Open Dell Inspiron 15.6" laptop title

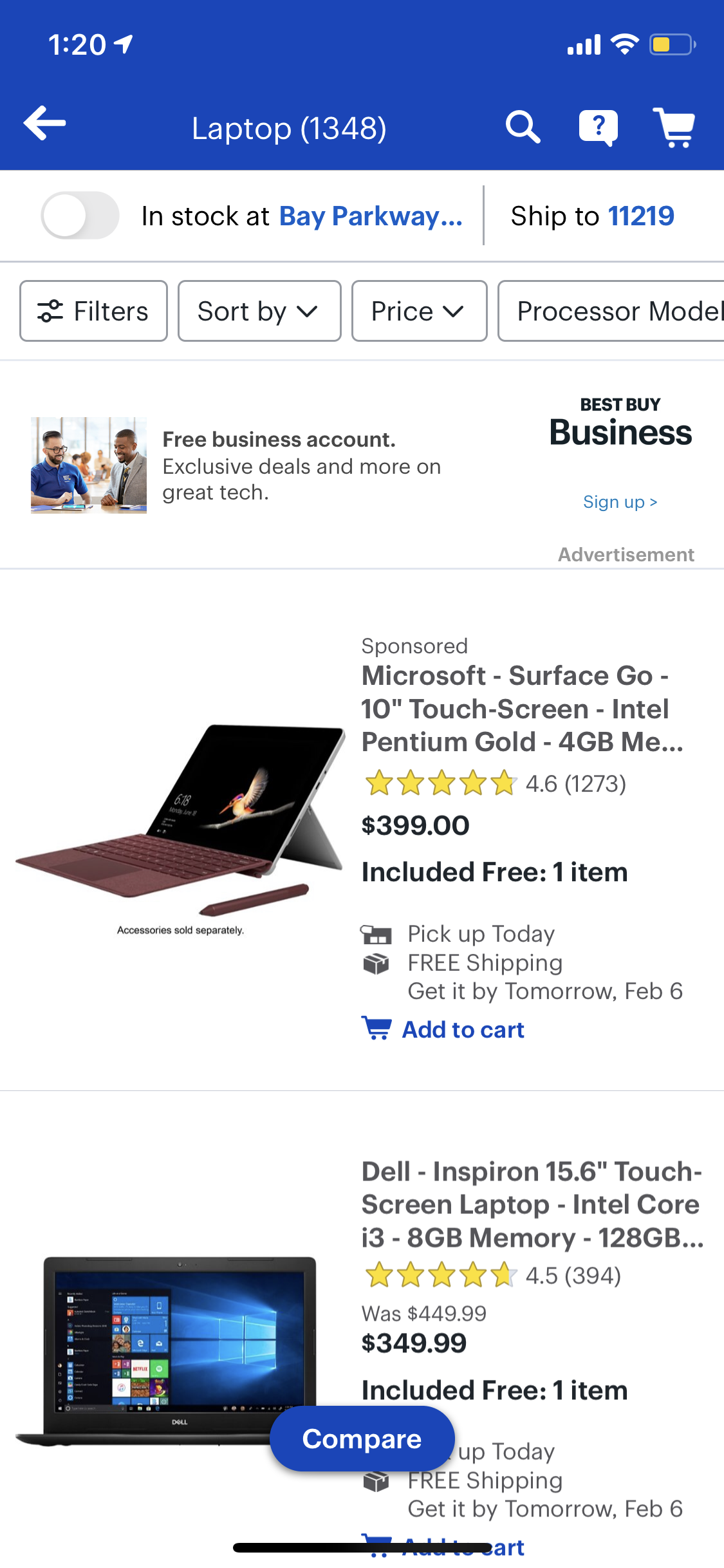pos(532,1204)
